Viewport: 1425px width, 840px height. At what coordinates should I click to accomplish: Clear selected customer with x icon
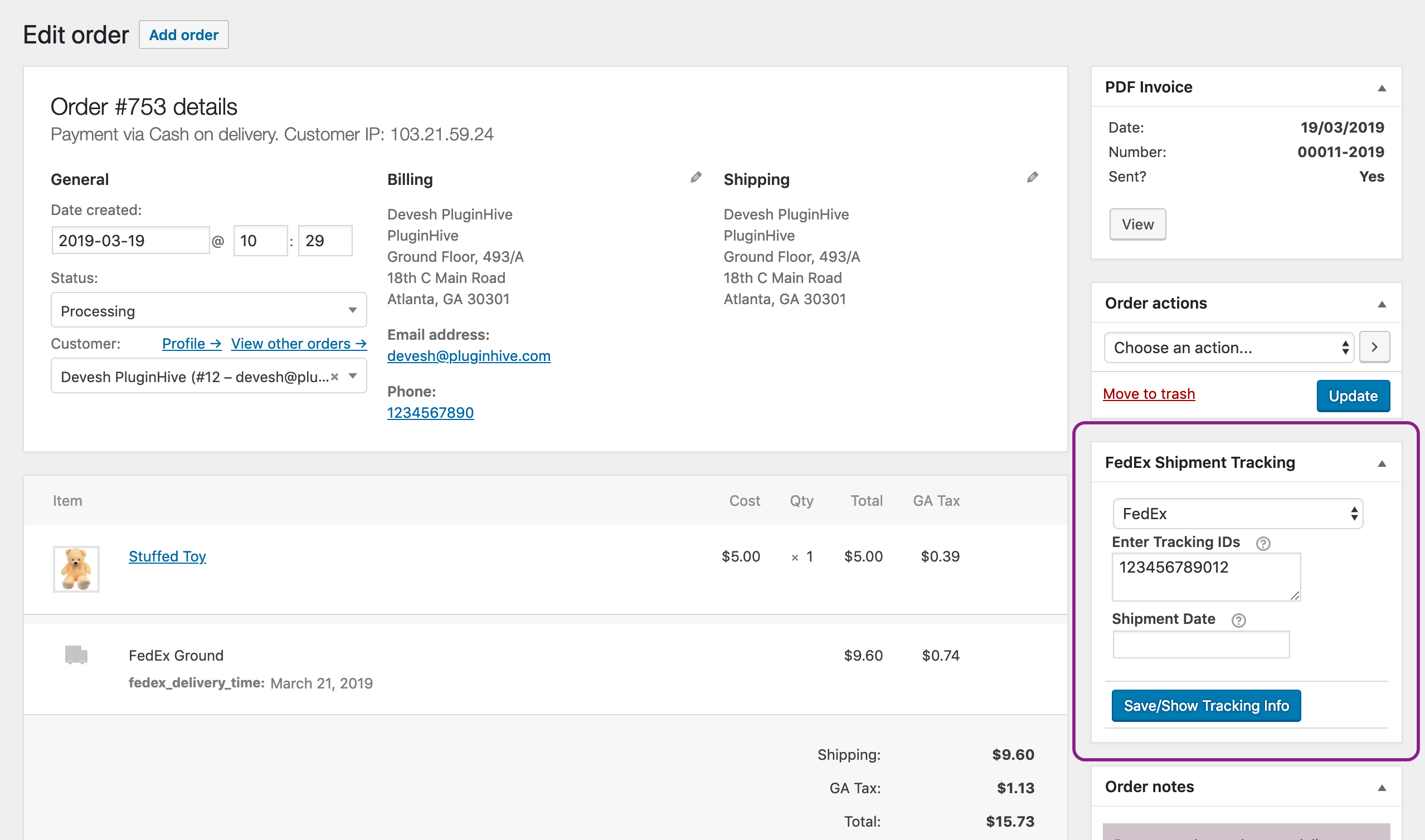pyautogui.click(x=334, y=377)
